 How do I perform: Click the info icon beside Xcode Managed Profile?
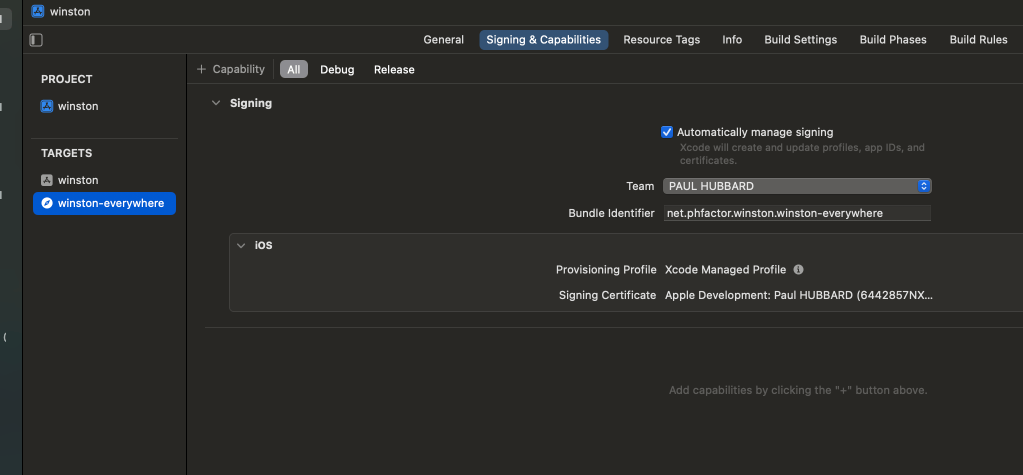798,270
